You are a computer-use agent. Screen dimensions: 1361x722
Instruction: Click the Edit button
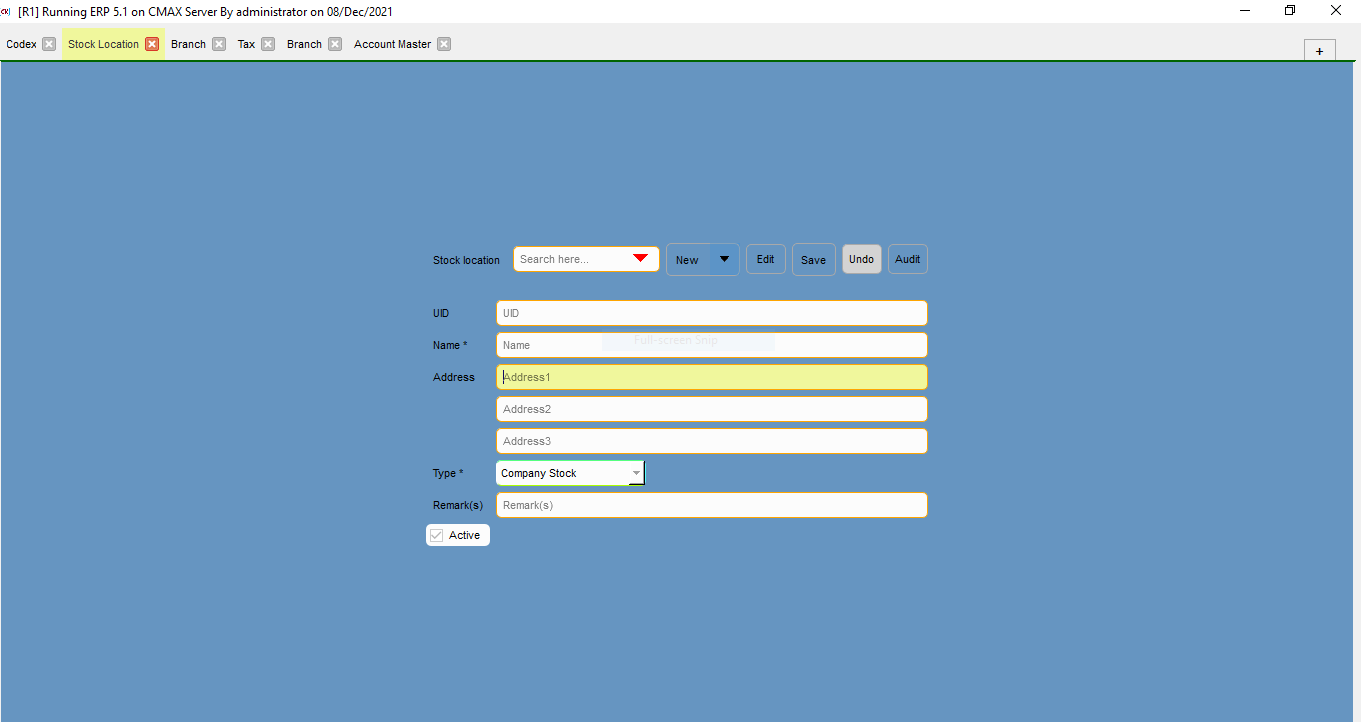(765, 259)
